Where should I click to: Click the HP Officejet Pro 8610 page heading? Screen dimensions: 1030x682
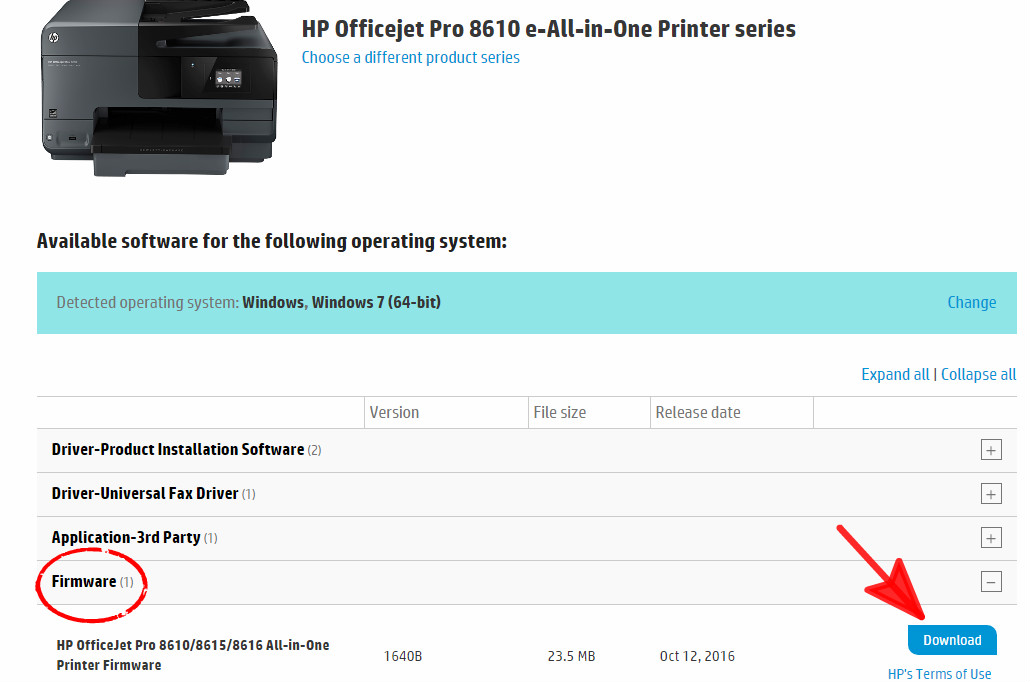point(549,29)
